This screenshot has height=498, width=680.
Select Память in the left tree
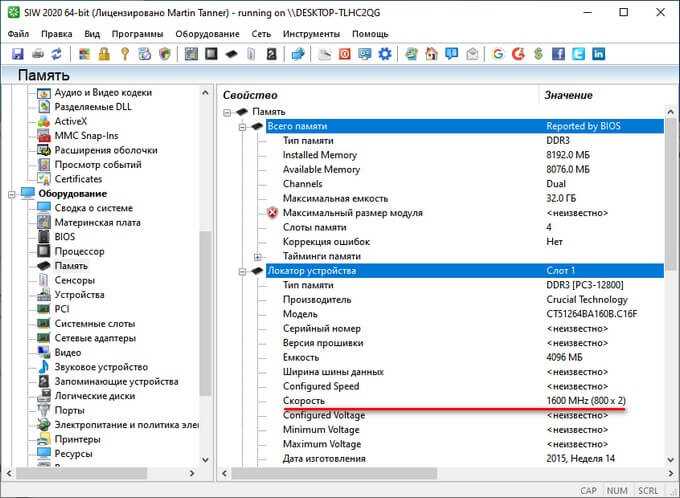pos(71,265)
